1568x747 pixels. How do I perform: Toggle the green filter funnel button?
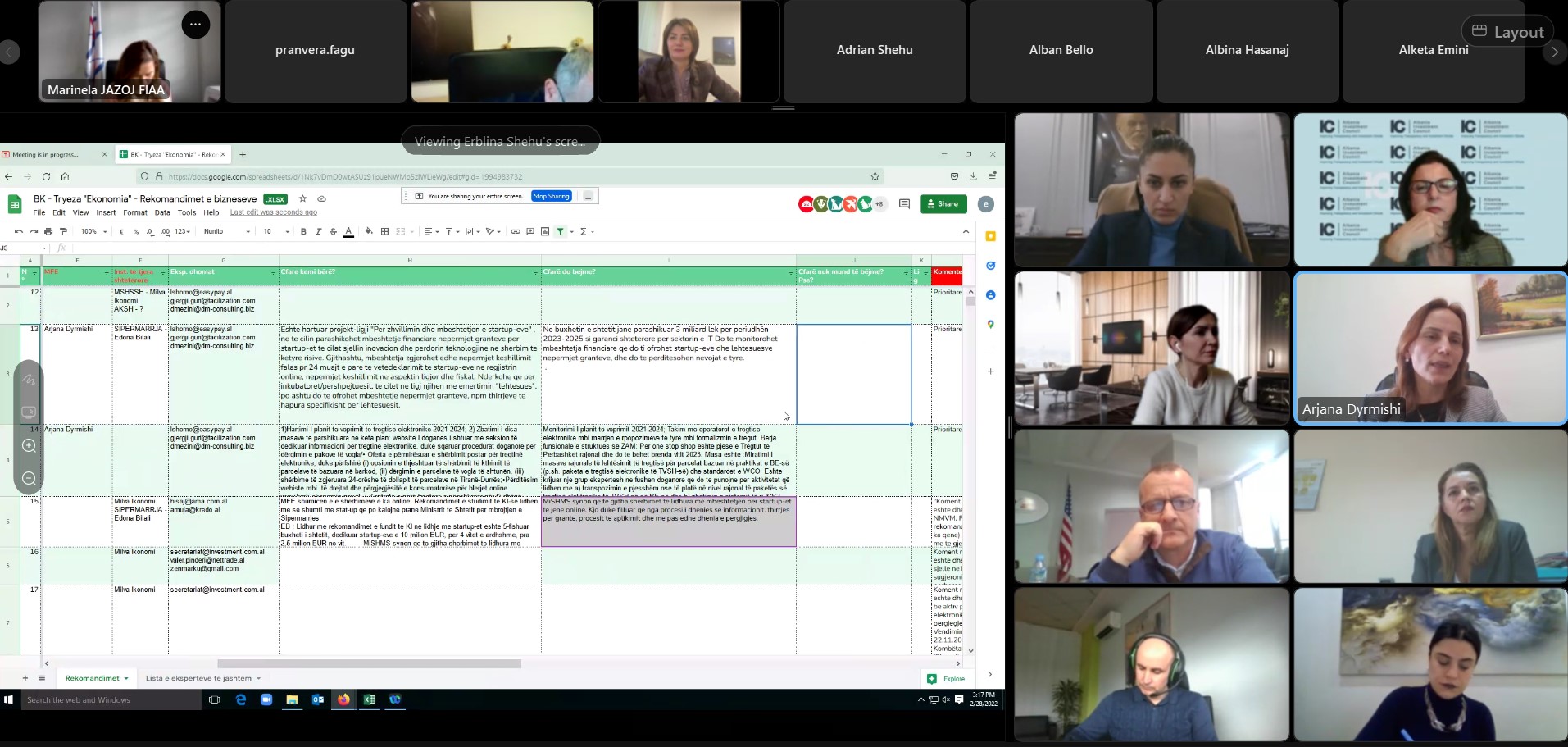pos(561,232)
